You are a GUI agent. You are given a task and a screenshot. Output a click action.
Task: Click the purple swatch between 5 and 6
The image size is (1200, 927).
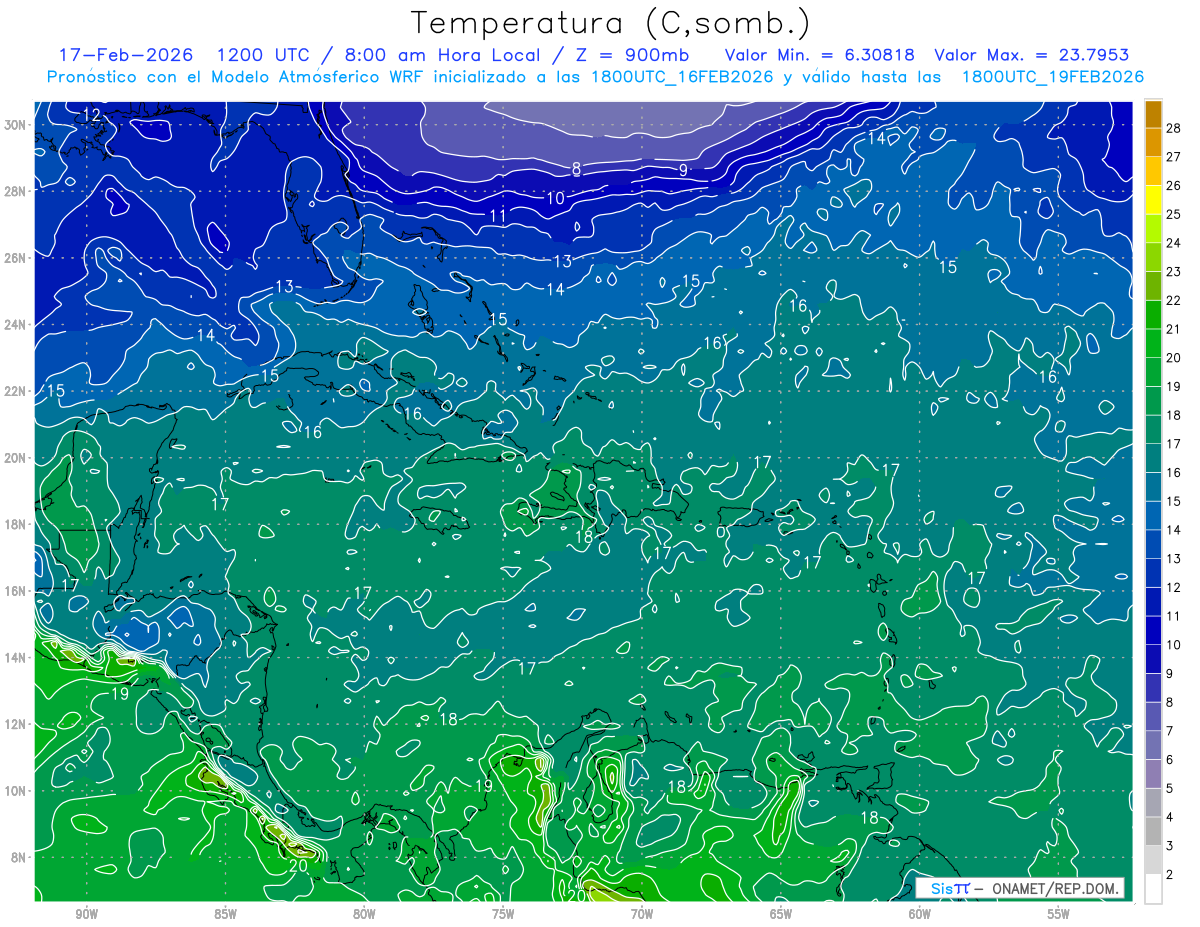coord(1153,774)
